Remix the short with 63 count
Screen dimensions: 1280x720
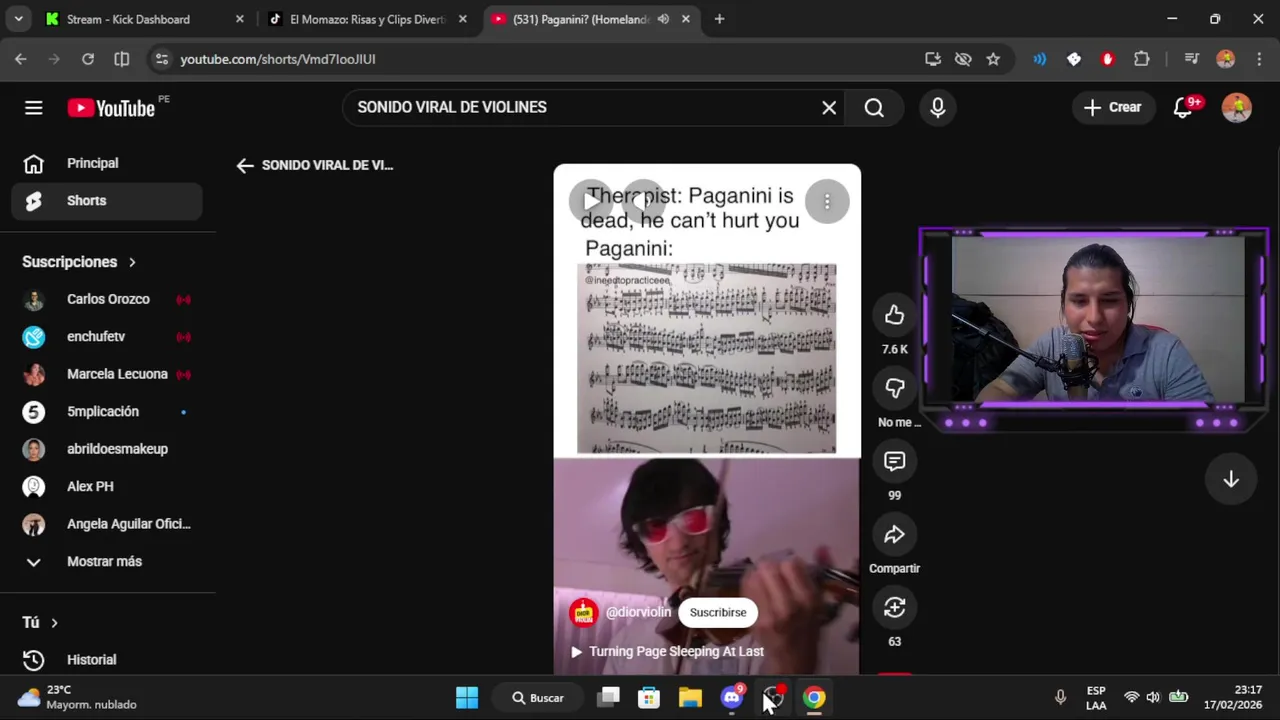pyautogui.click(x=894, y=608)
